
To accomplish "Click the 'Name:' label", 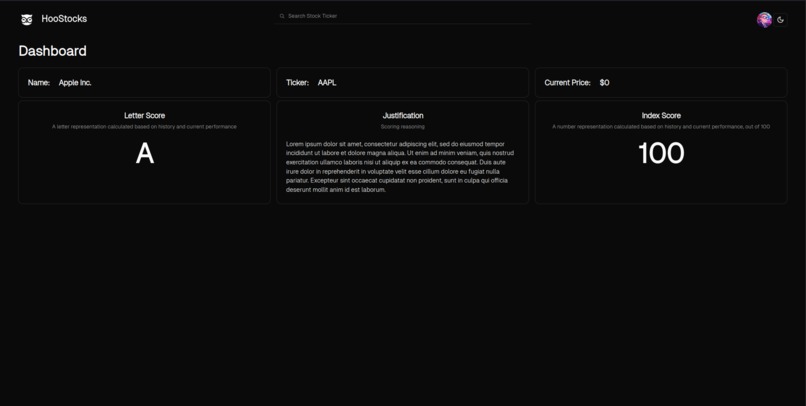I will [x=39, y=83].
